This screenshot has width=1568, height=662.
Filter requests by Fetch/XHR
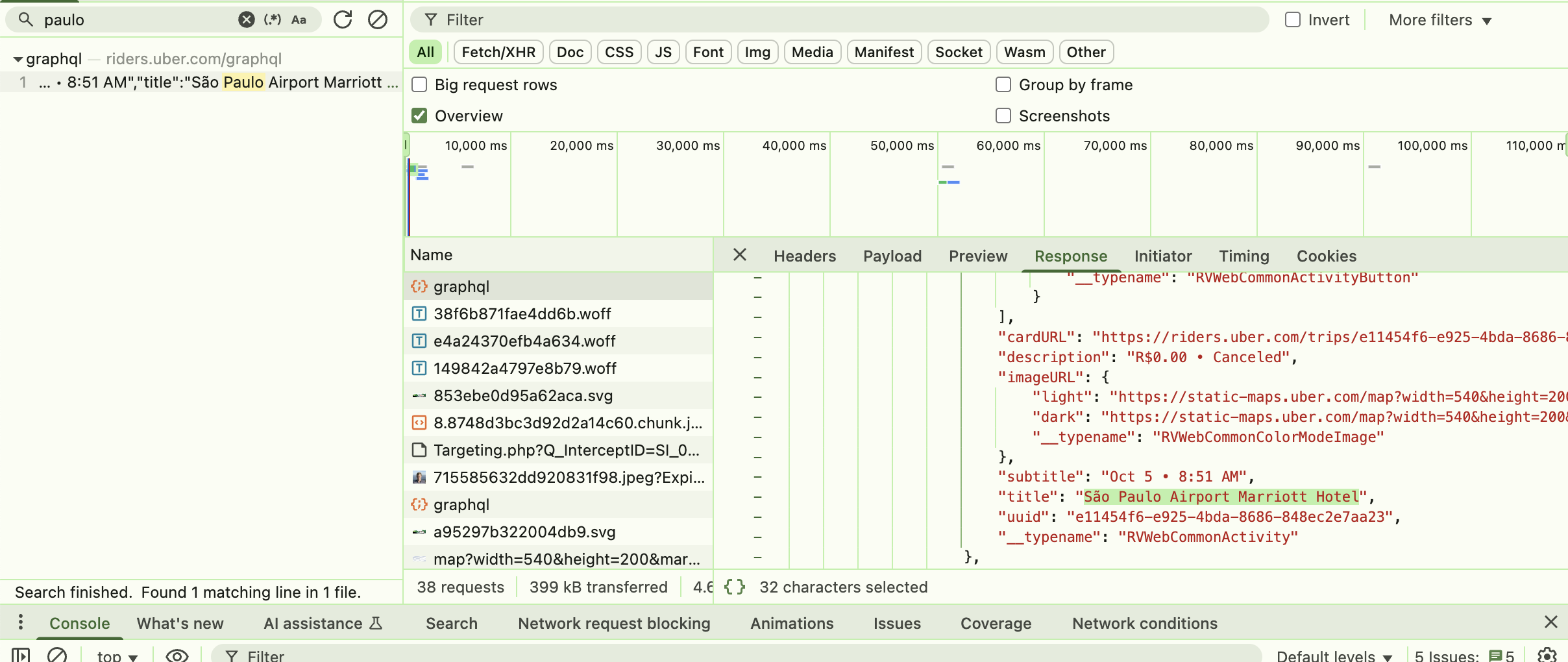498,52
